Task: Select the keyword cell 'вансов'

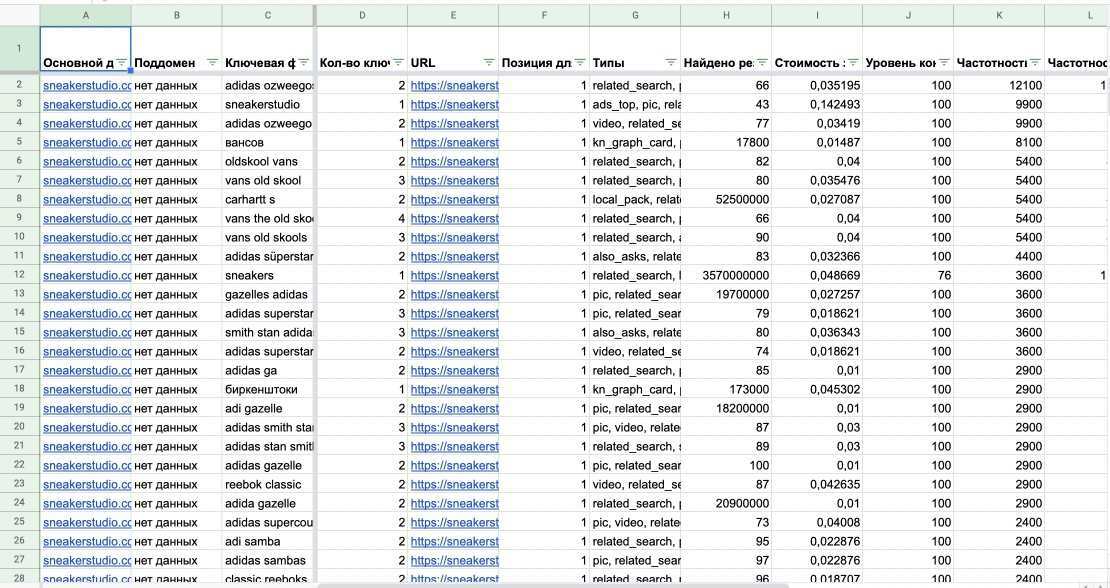Action: [x=268, y=142]
